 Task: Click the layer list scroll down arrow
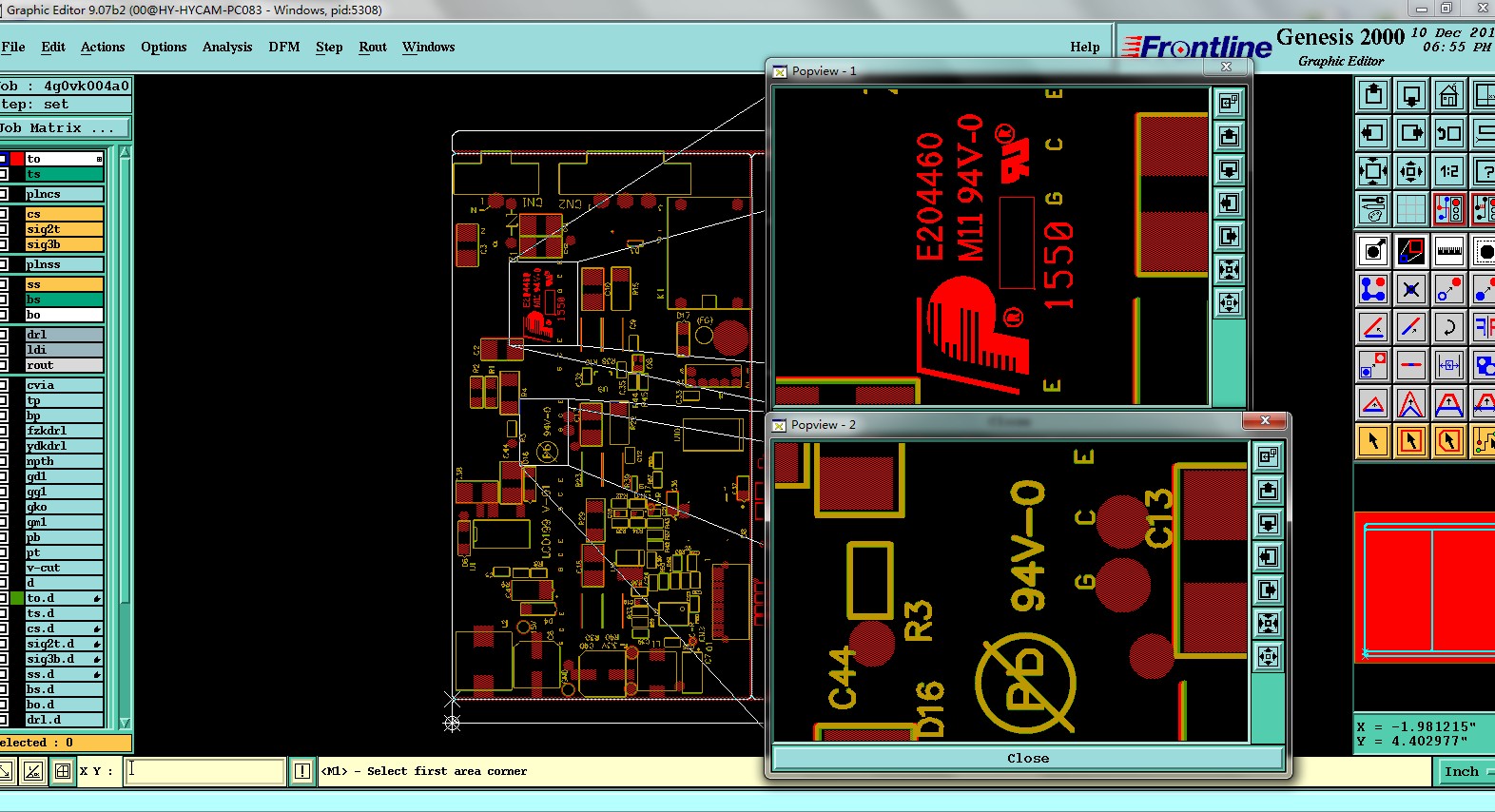tap(125, 724)
